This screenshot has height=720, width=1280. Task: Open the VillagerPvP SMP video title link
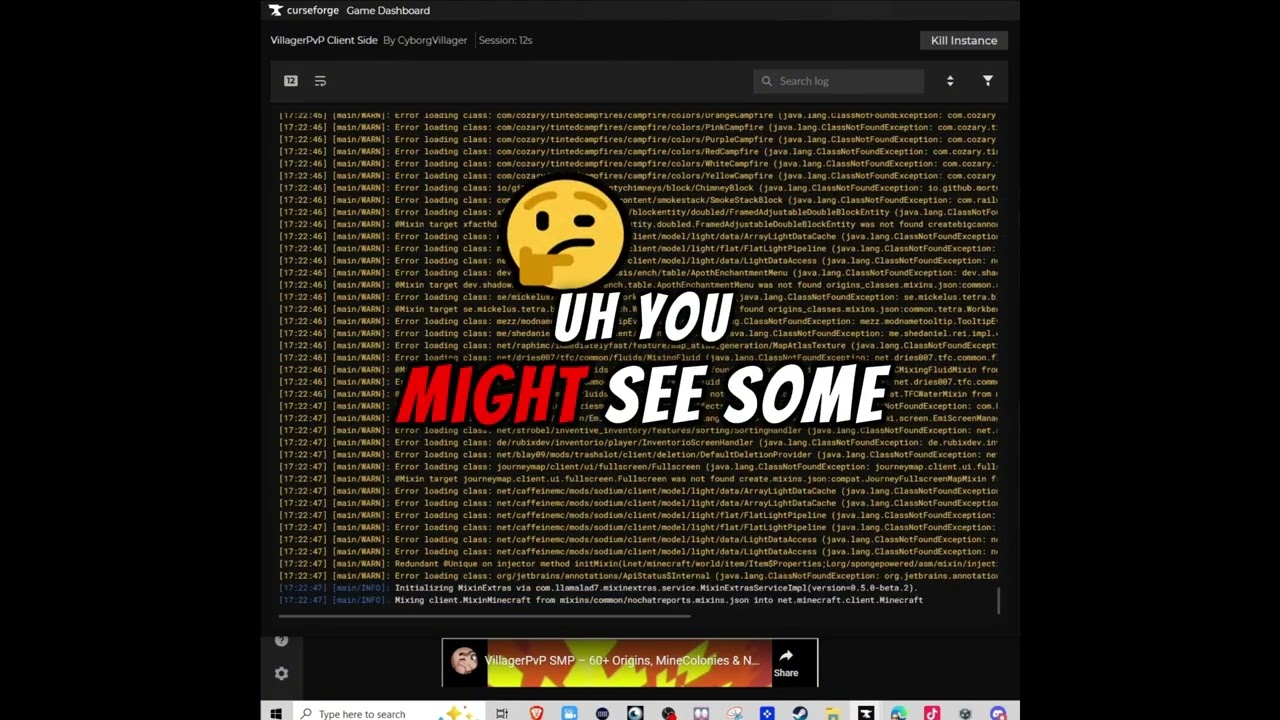point(622,660)
